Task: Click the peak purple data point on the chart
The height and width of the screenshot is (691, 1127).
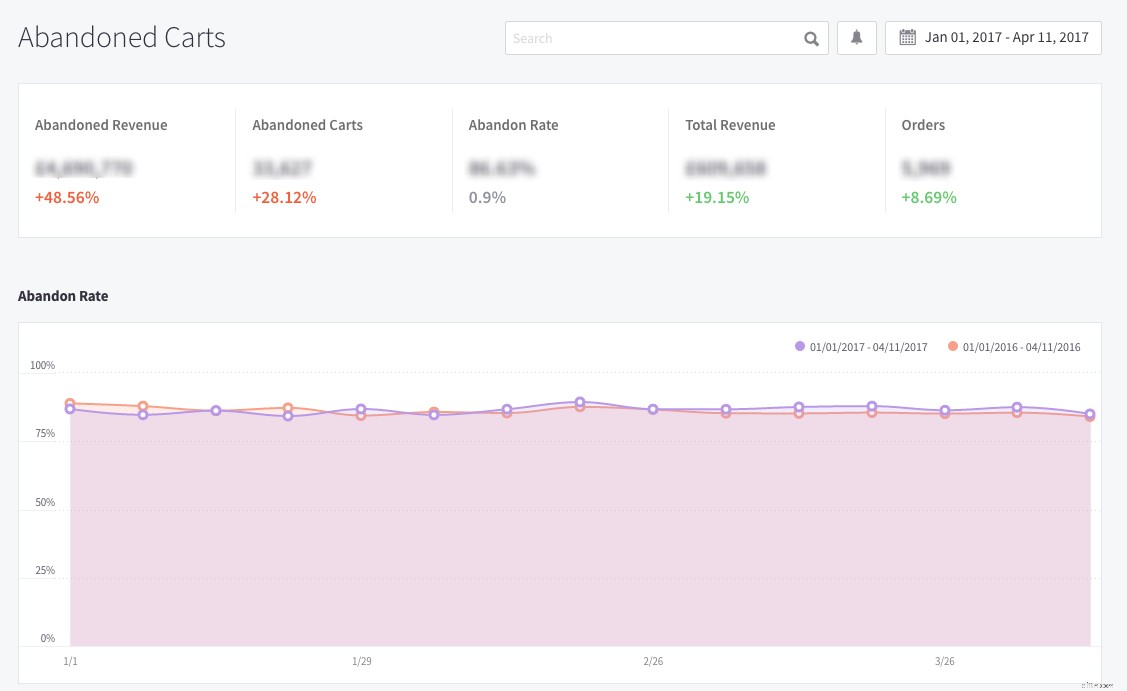Action: pos(580,402)
